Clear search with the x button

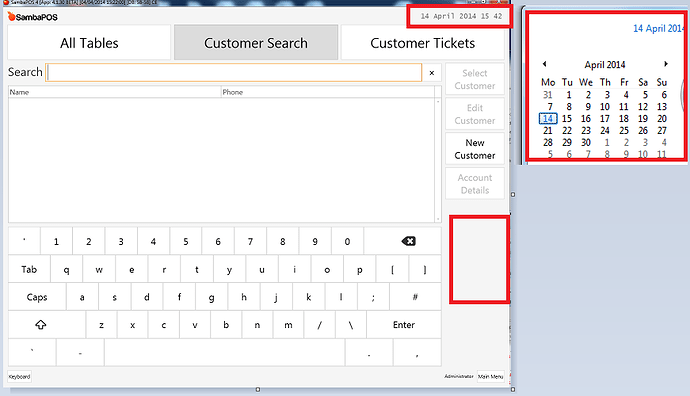pyautogui.click(x=432, y=73)
